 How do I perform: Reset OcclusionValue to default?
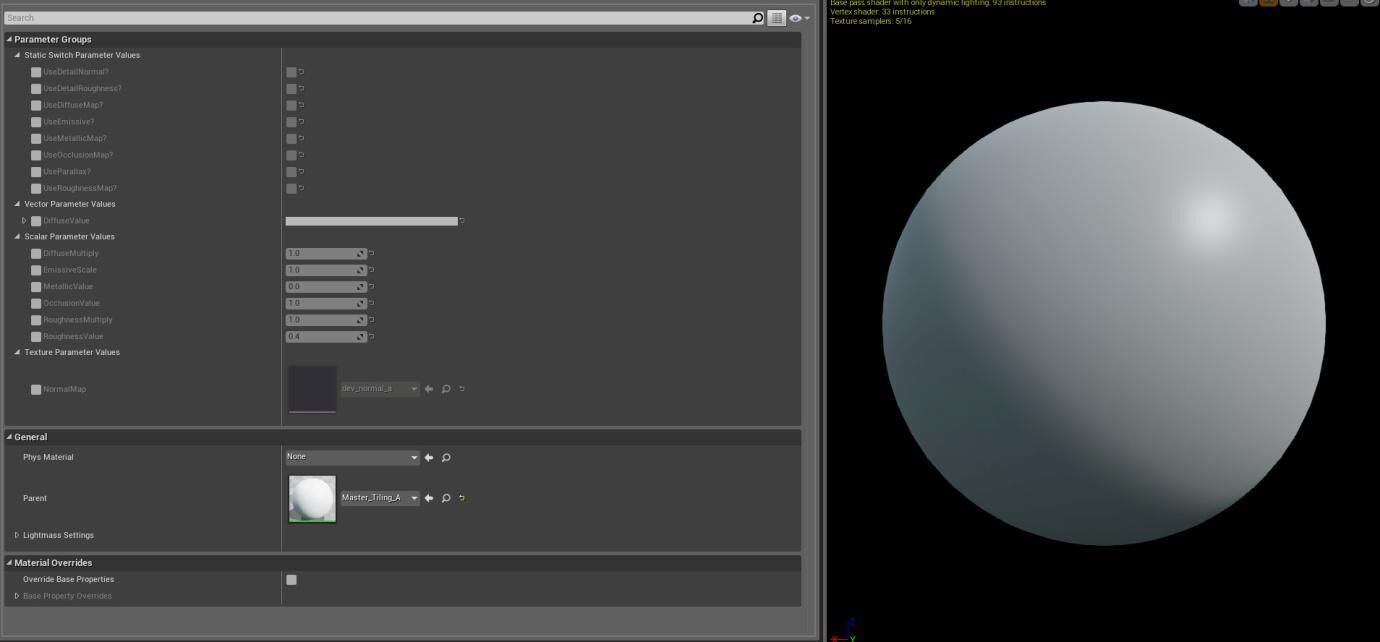371,303
